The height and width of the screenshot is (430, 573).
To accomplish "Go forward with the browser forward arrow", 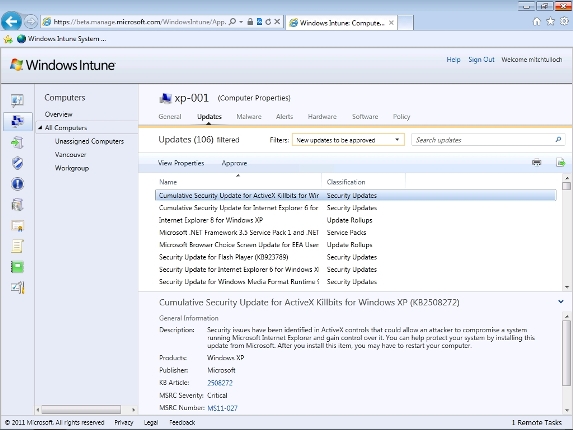I will (31, 22).
